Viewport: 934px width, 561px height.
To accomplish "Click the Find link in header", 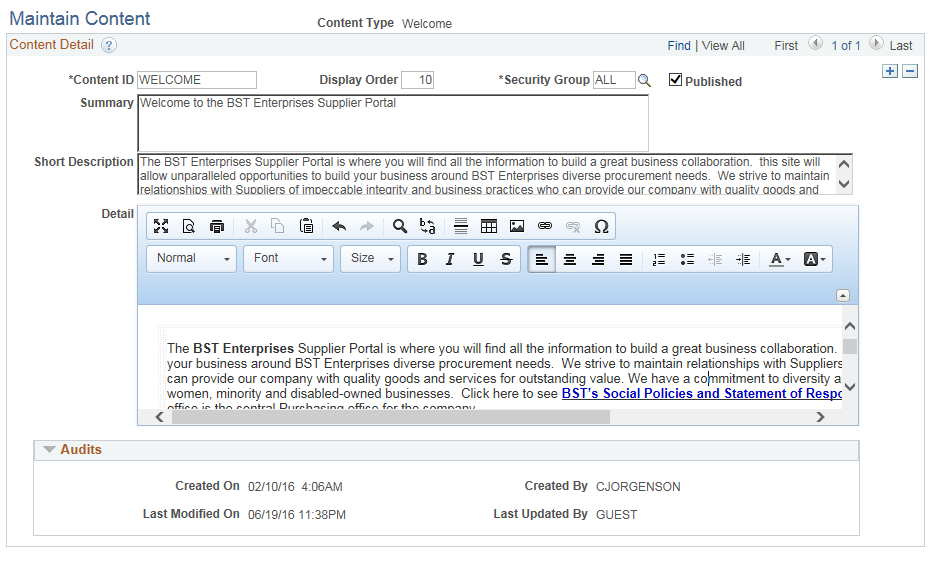I will pyautogui.click(x=679, y=46).
